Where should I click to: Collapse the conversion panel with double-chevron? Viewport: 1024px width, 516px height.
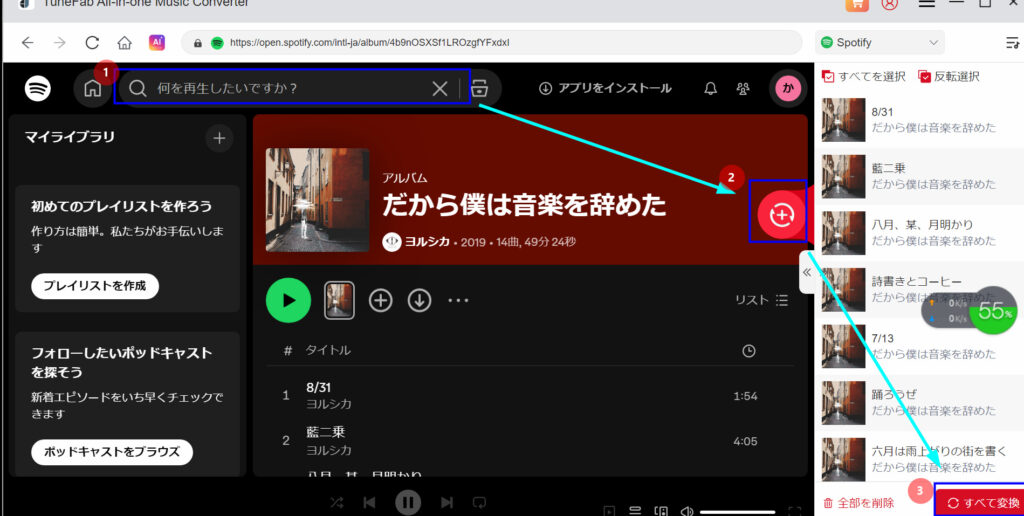[x=807, y=272]
